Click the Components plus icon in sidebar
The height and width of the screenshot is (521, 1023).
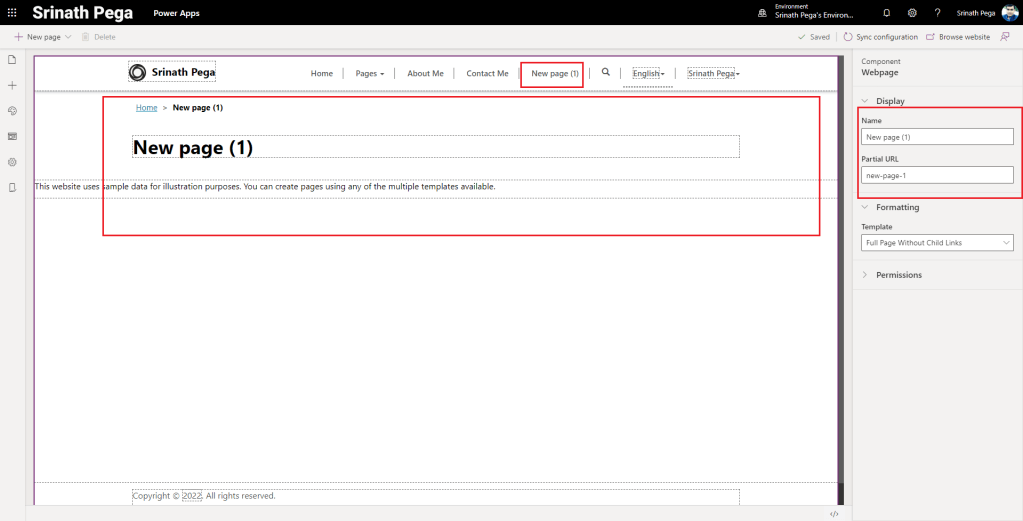pos(12,85)
